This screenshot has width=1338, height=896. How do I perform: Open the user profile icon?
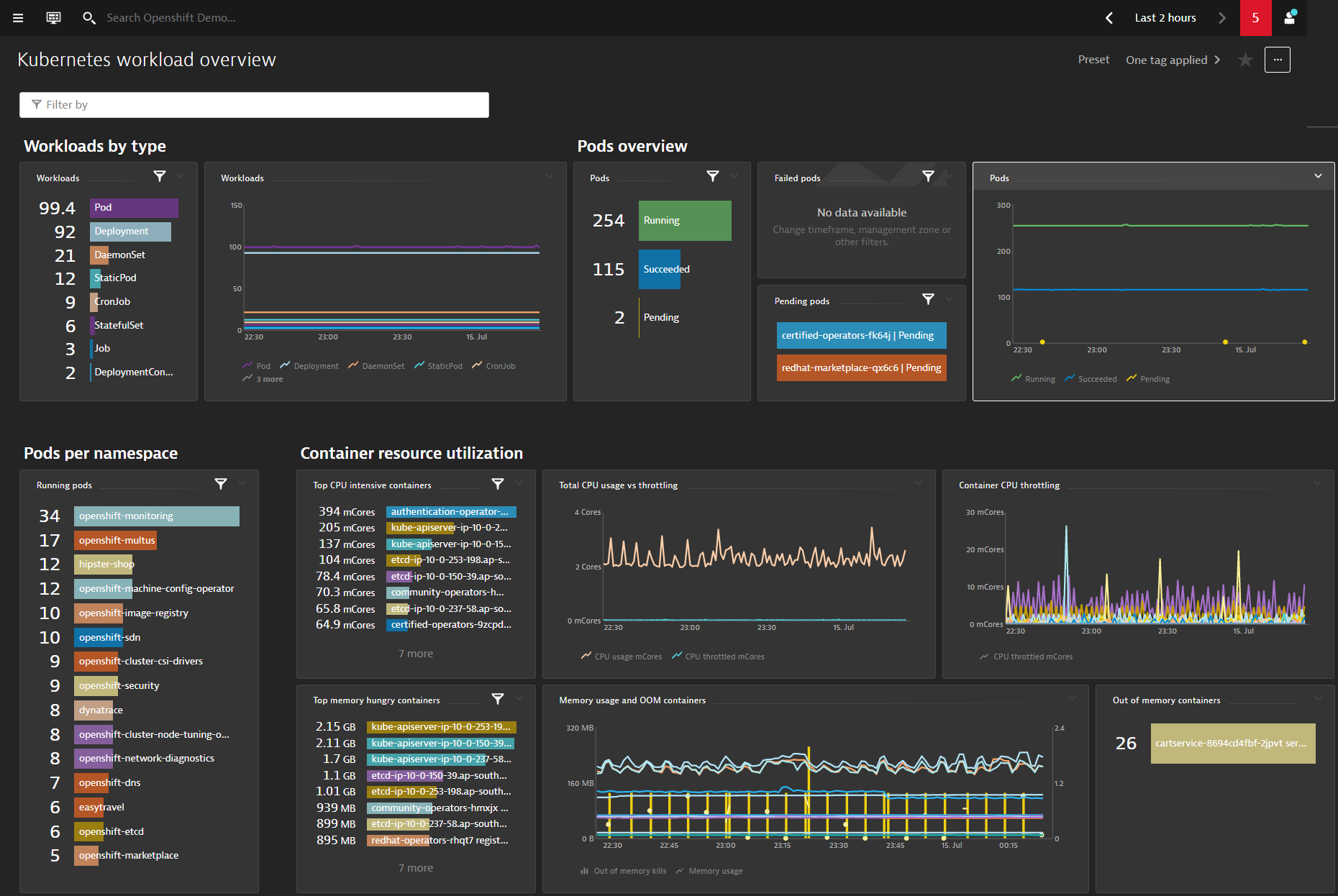tap(1290, 17)
